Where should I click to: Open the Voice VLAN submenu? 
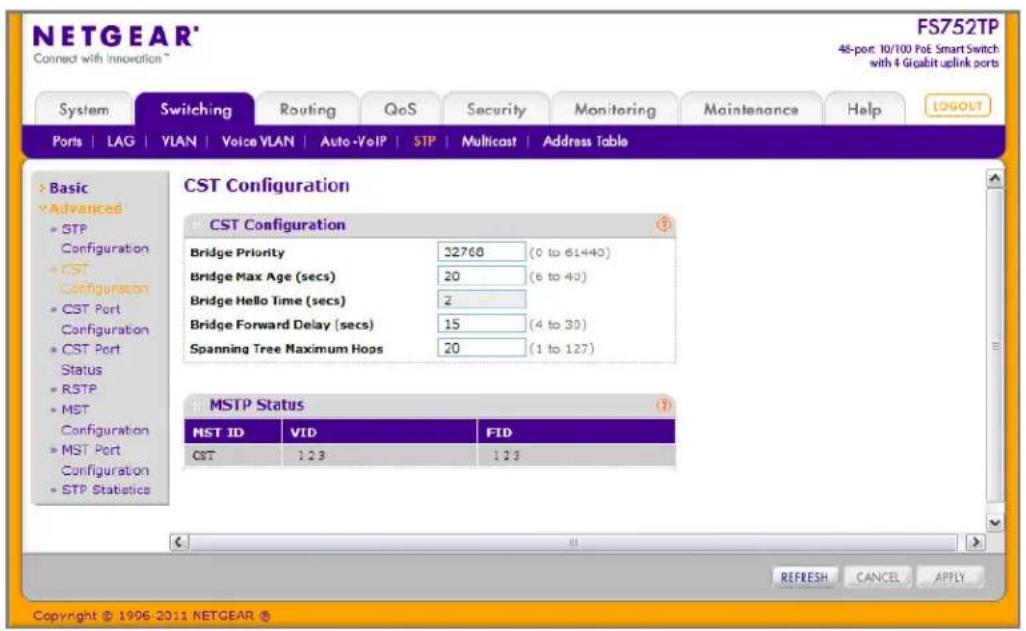pyautogui.click(x=258, y=141)
